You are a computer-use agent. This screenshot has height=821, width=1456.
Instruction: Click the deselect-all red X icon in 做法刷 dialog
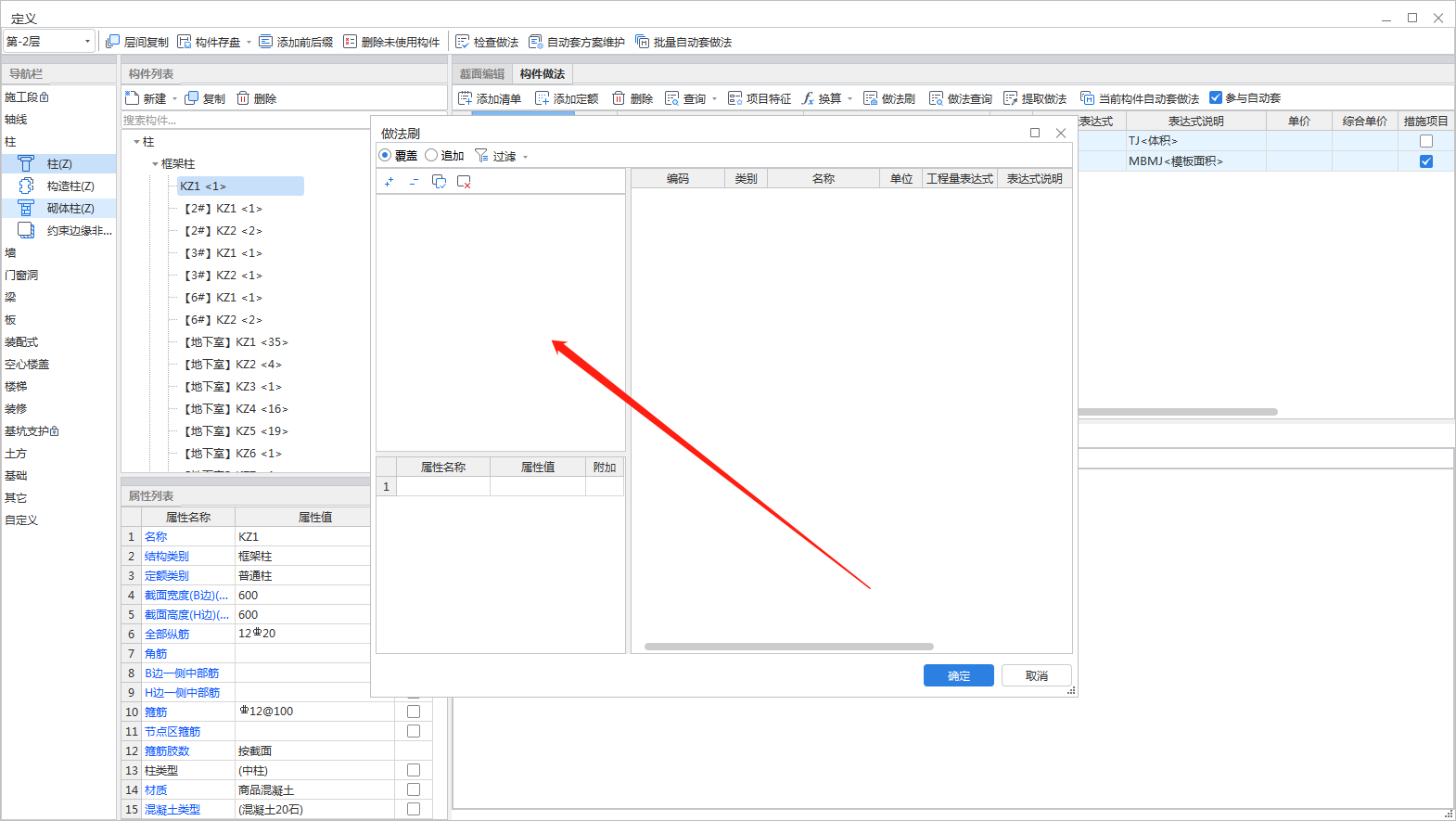[x=464, y=182]
